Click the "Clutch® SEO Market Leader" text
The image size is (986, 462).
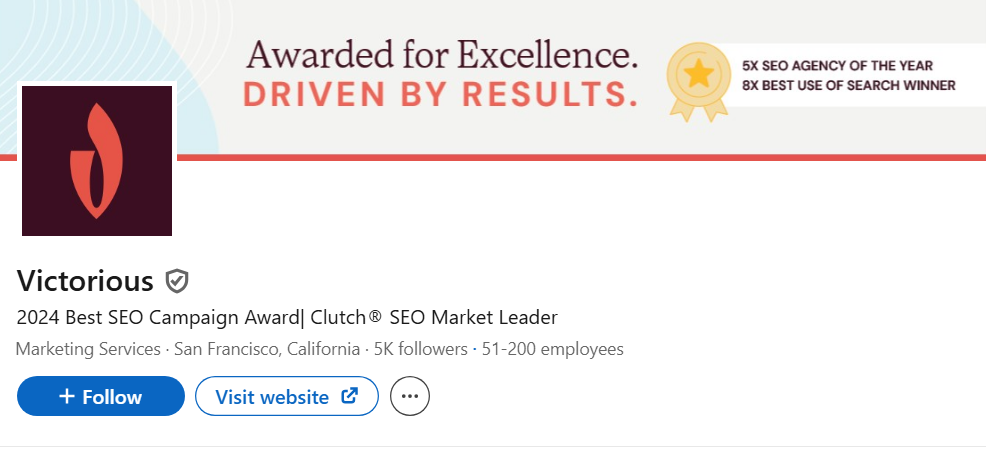(x=434, y=317)
